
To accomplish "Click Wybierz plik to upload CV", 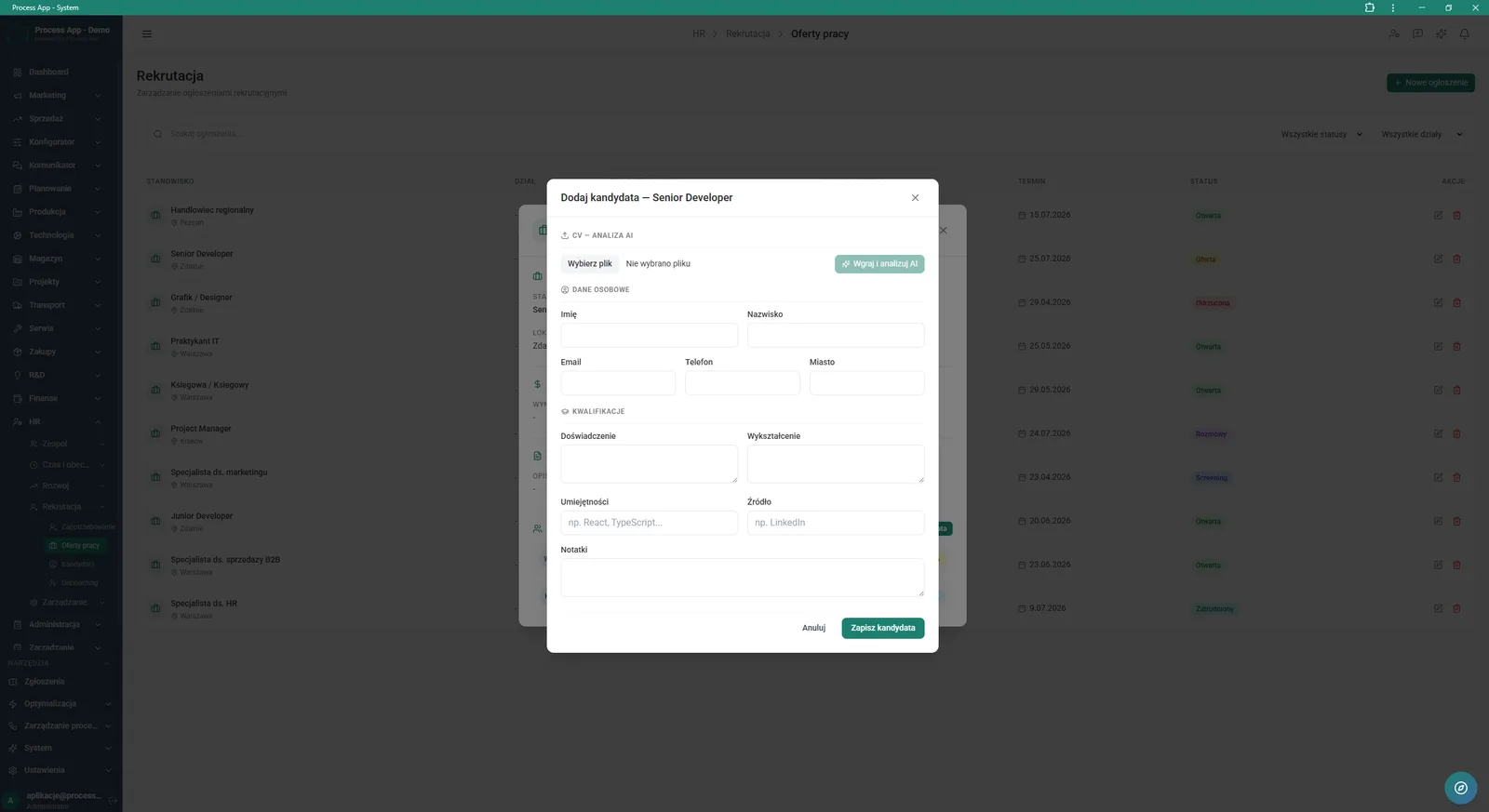I will (x=590, y=264).
